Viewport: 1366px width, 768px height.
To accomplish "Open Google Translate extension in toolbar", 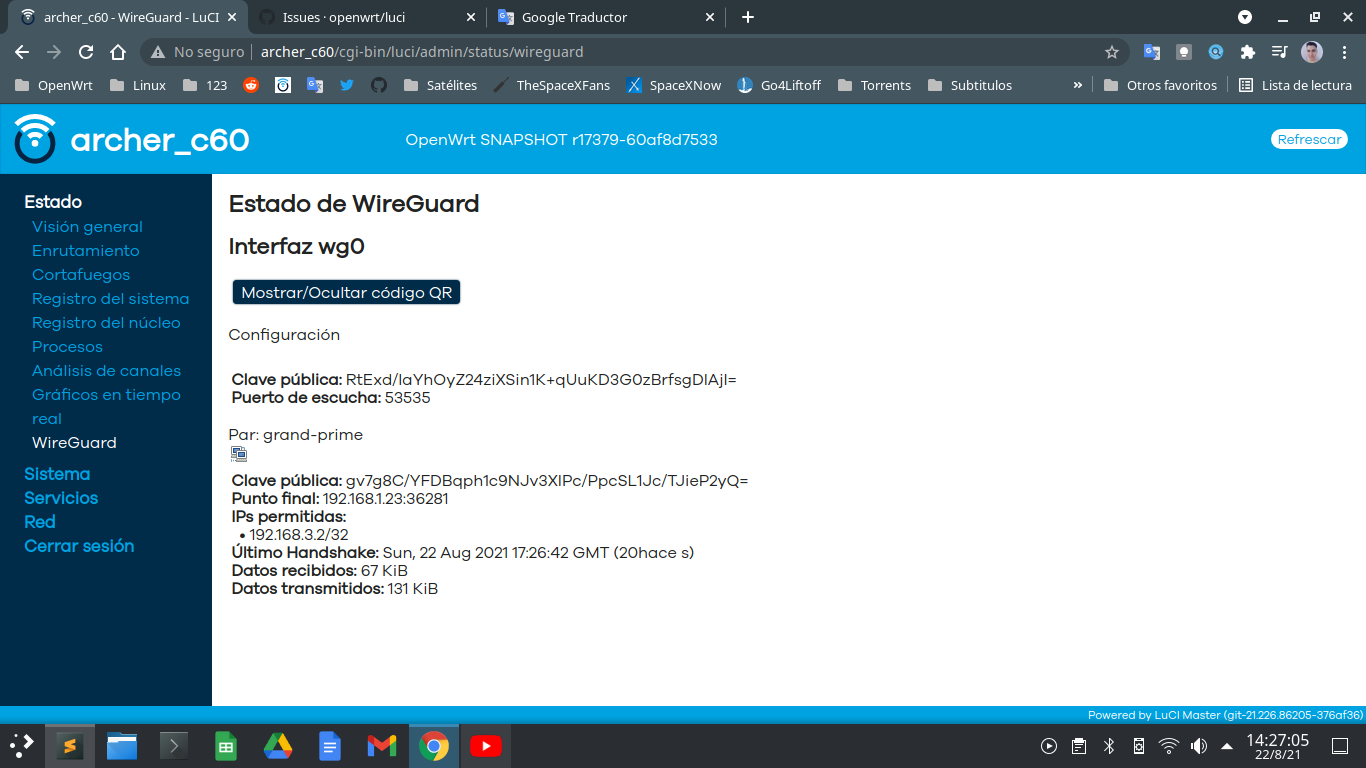I will [x=1152, y=52].
